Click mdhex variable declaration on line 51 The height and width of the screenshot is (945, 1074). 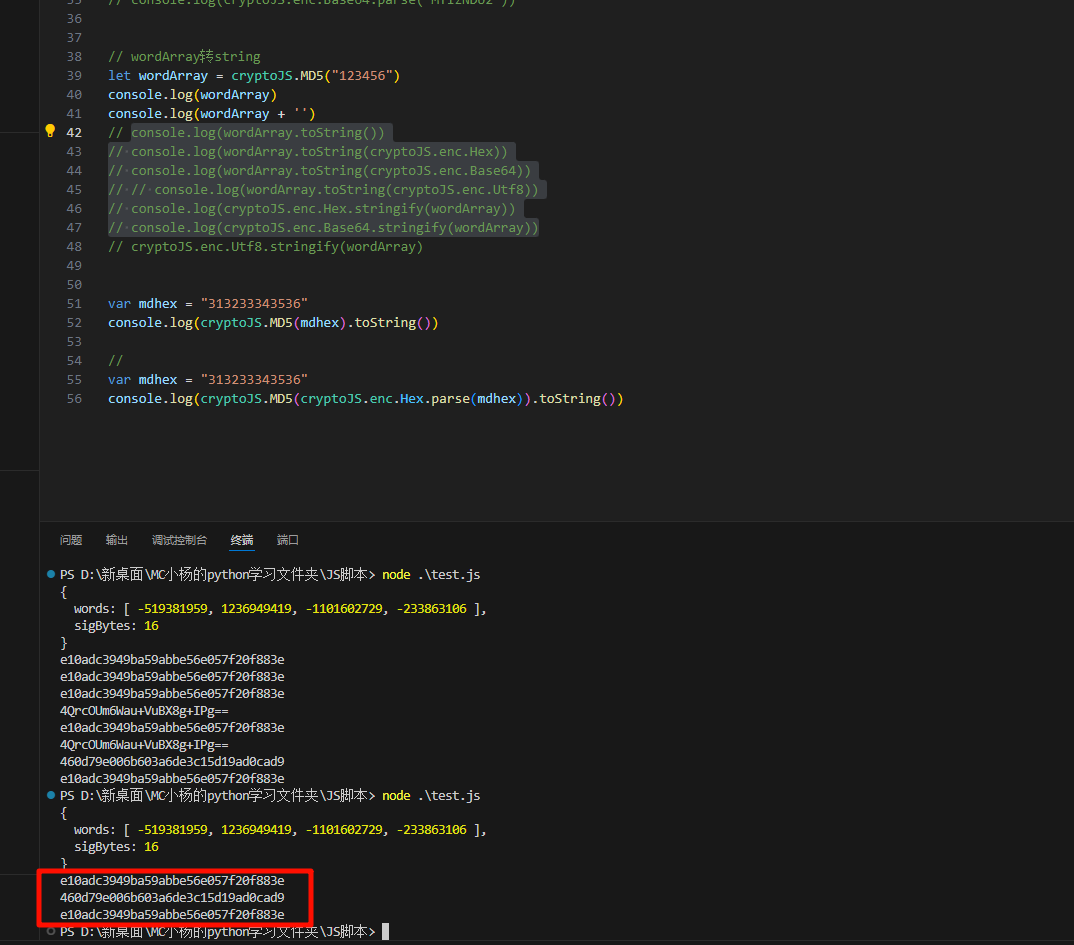[157, 303]
